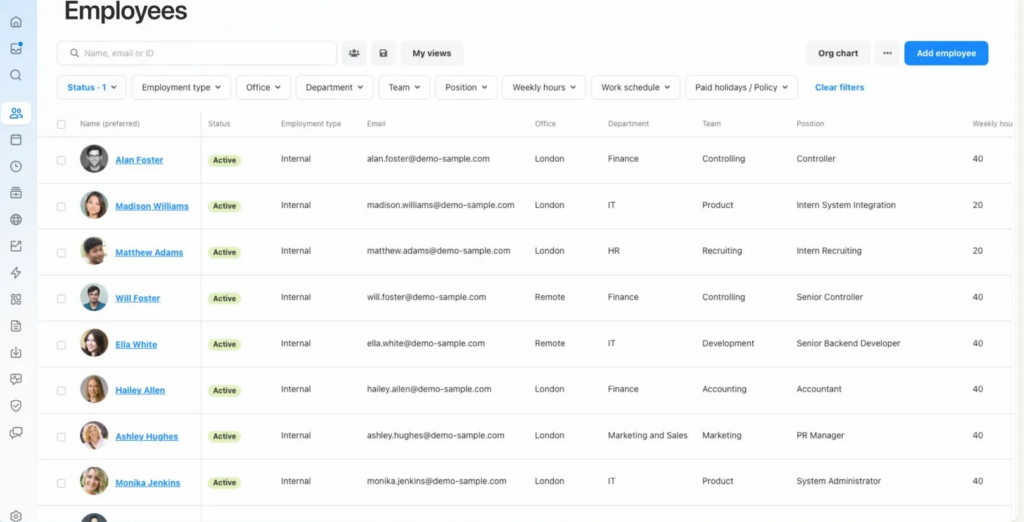Select the Employees people icon in sidebar

pos(16,113)
